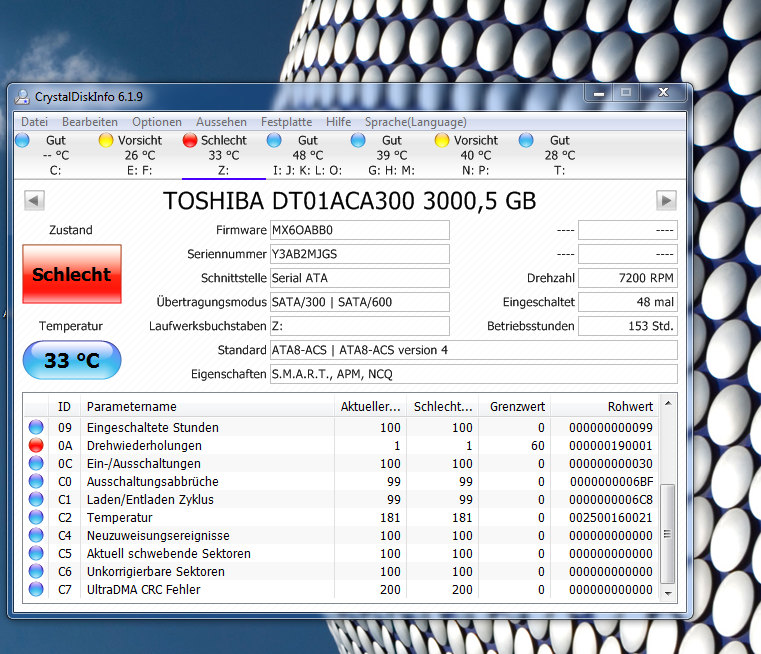The height and width of the screenshot is (654, 761).
Task: Click the Betriebsstunden field 153 Std.
Action: click(x=628, y=326)
